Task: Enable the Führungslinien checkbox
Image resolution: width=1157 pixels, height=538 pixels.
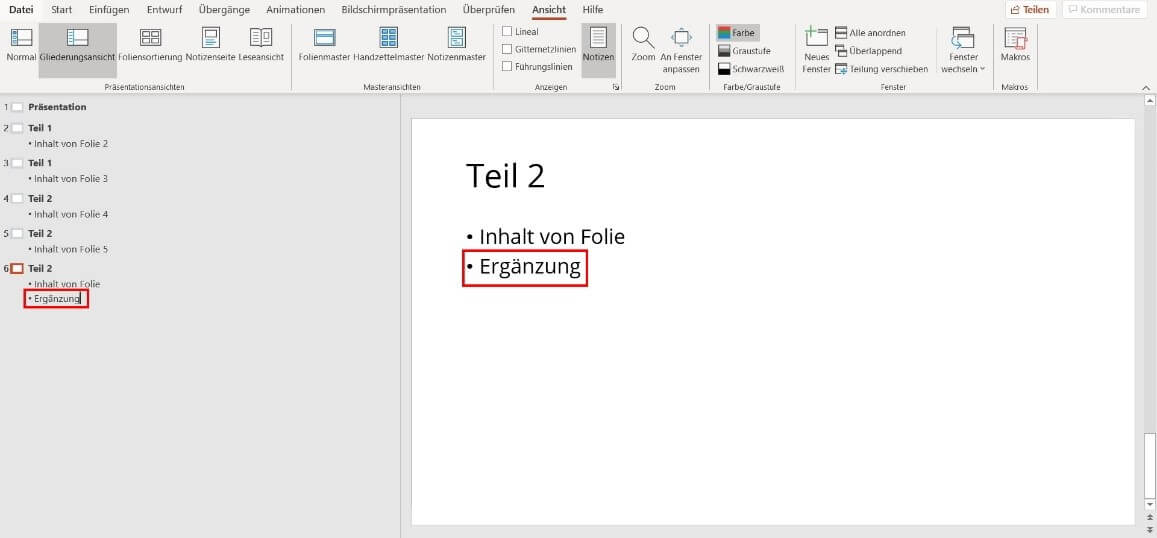Action: click(x=507, y=66)
